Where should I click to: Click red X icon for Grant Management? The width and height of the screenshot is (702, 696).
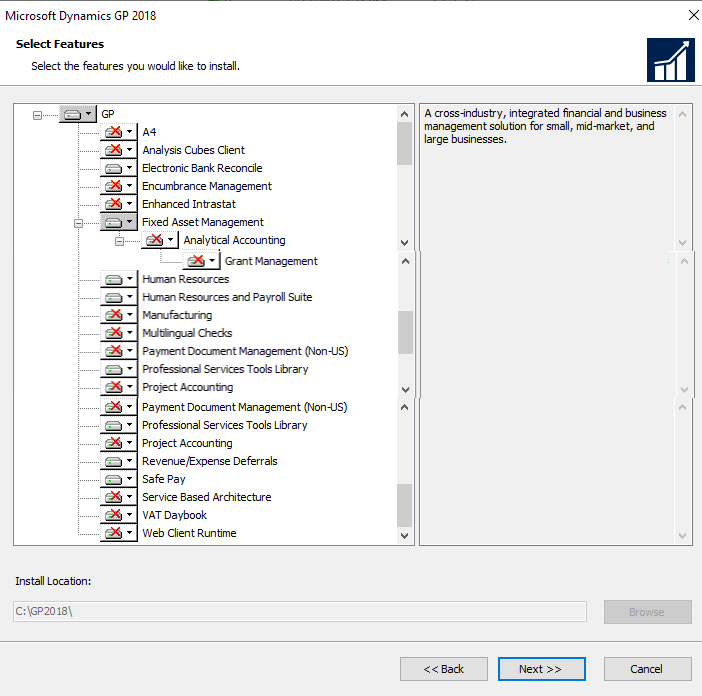click(x=196, y=260)
